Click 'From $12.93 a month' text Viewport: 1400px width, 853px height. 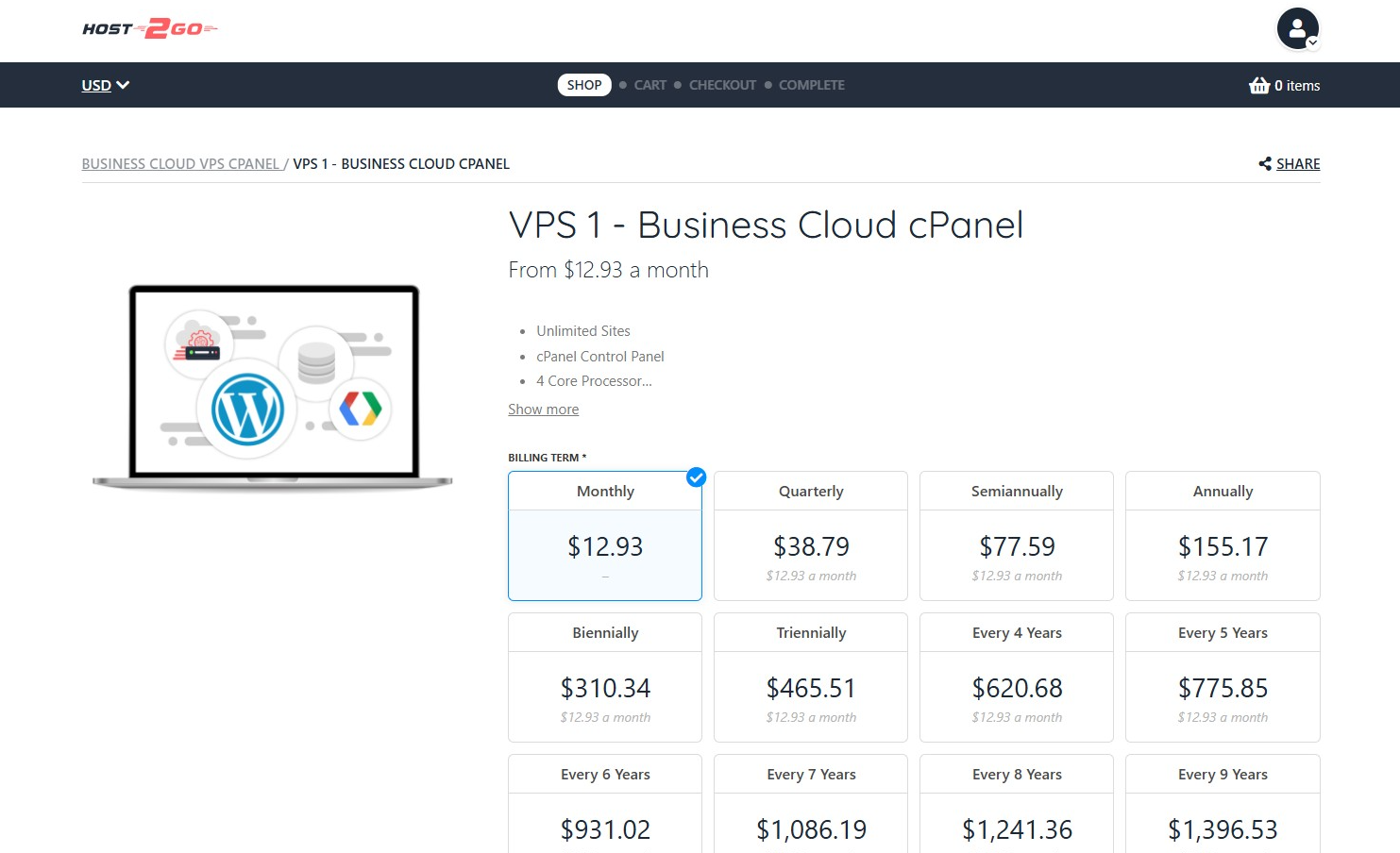[608, 270]
